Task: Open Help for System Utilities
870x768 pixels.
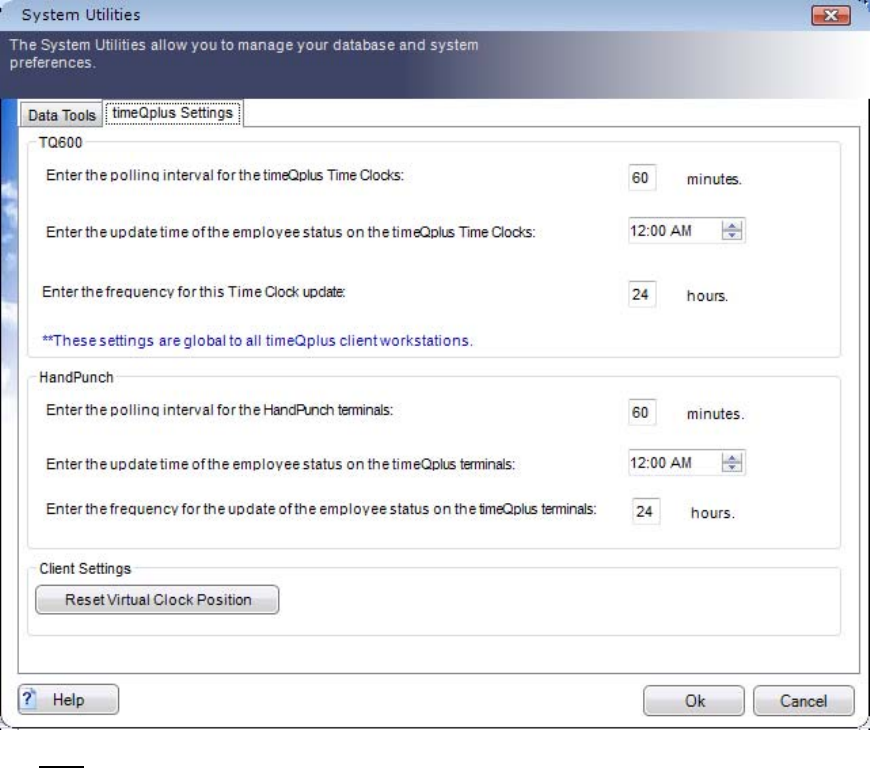Action: tap(68, 699)
